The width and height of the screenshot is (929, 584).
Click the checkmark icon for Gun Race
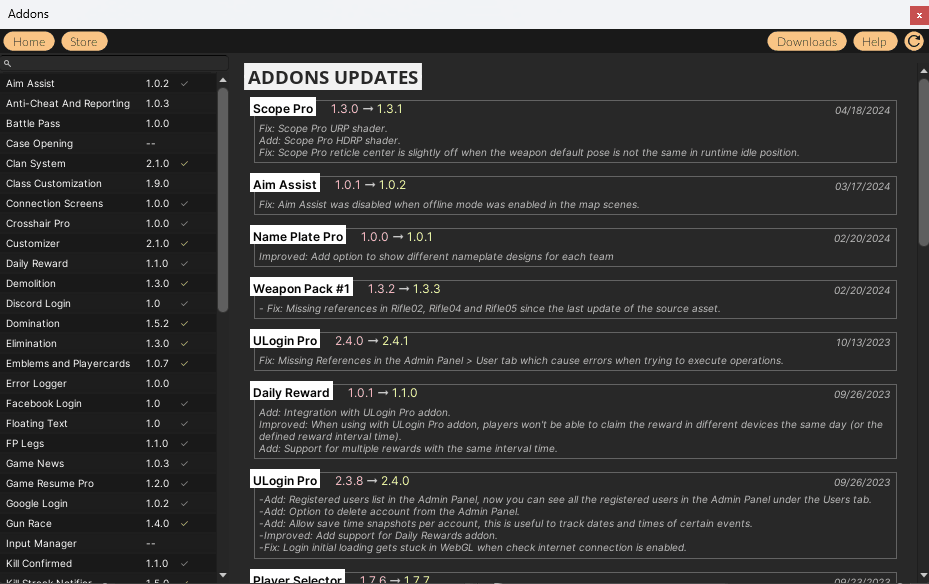(x=185, y=524)
